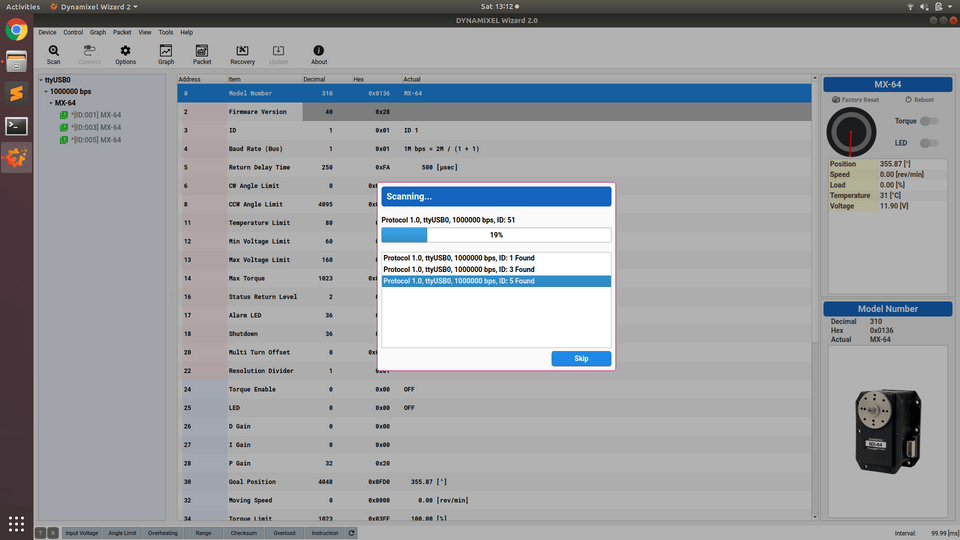Viewport: 960px width, 540px height.
Task: Open system tray power menu icon
Action: pos(939,7)
